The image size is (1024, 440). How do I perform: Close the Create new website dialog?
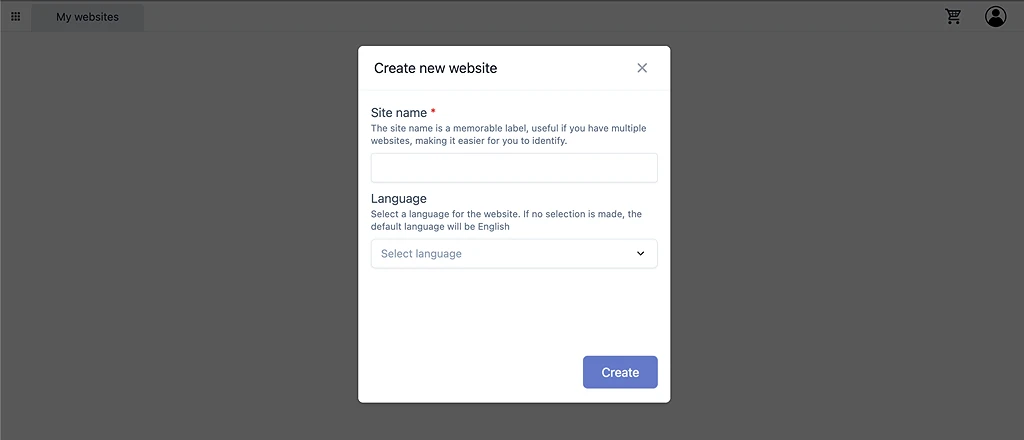click(x=642, y=68)
